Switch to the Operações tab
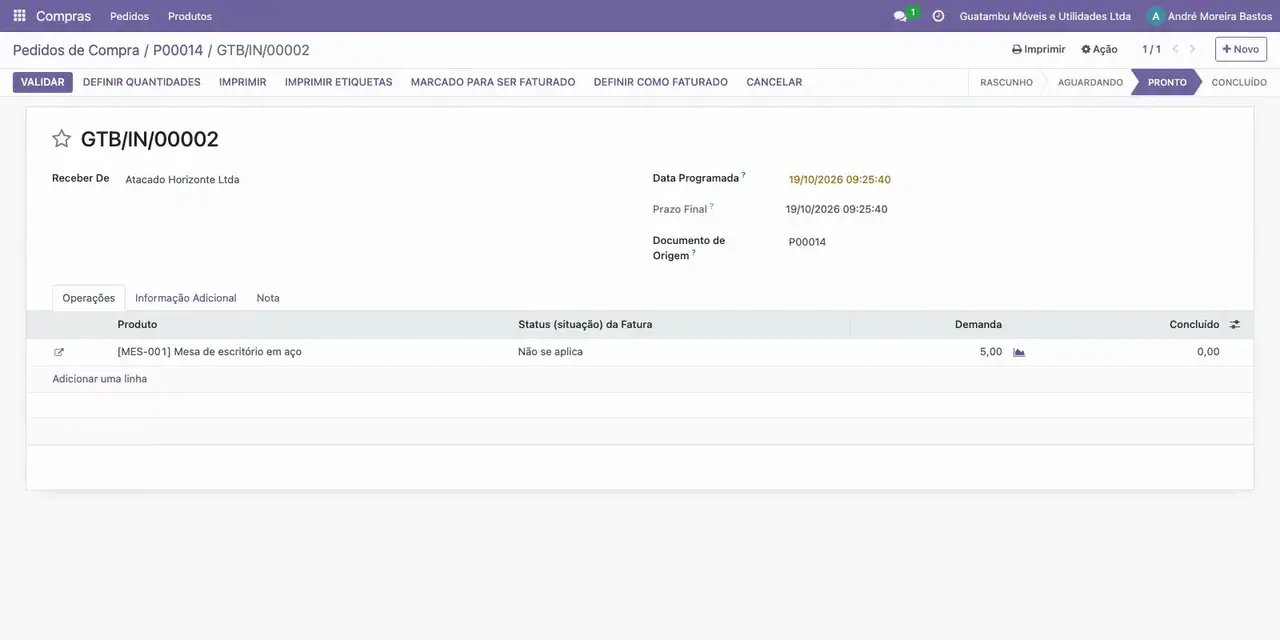The height and width of the screenshot is (640, 1280). (89, 298)
